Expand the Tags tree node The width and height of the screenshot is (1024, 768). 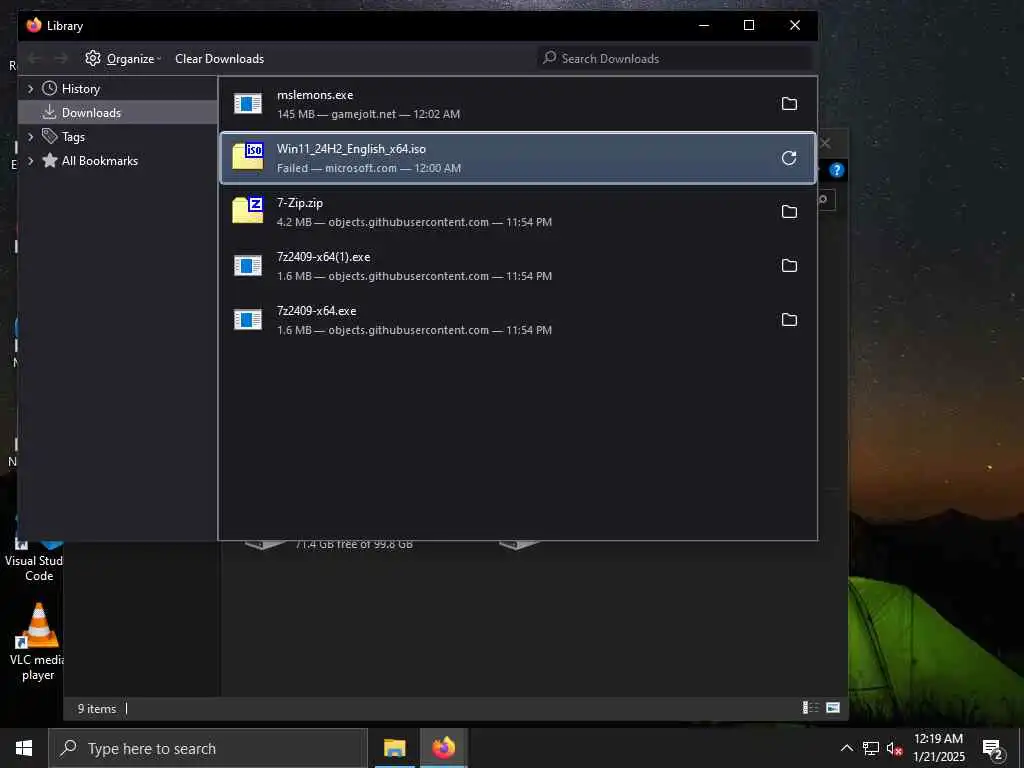tap(30, 136)
